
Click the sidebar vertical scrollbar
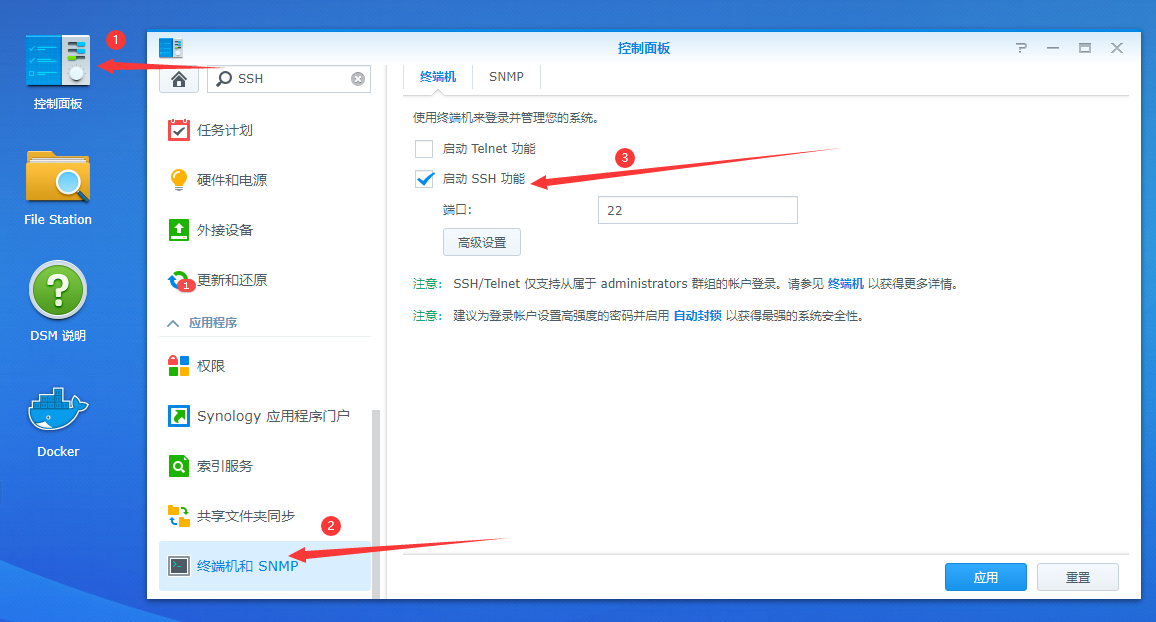coord(376,500)
